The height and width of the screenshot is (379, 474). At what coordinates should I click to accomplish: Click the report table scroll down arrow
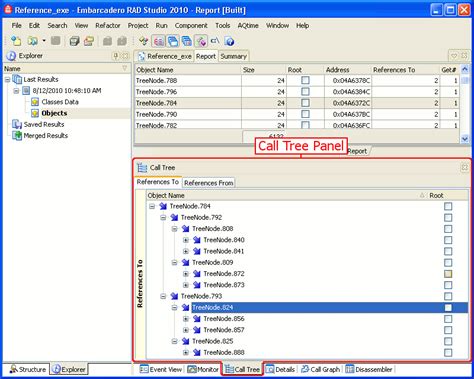(465, 139)
